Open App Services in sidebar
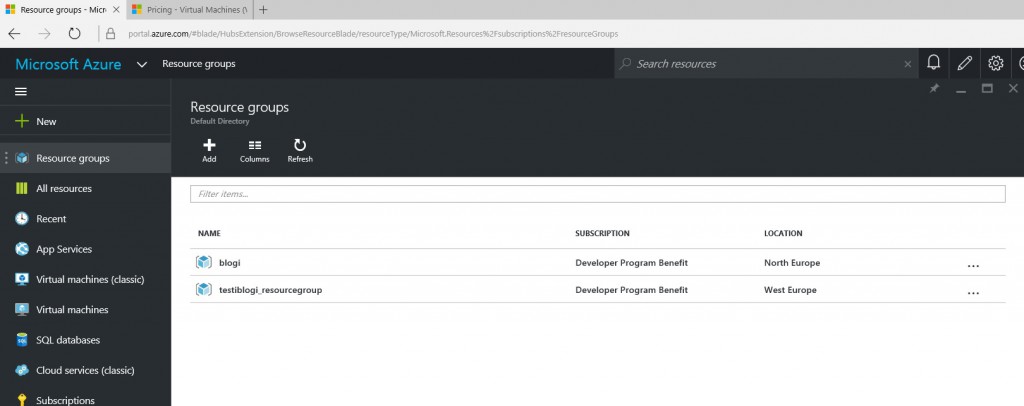Viewport: 1024px width, 406px height. click(86, 249)
